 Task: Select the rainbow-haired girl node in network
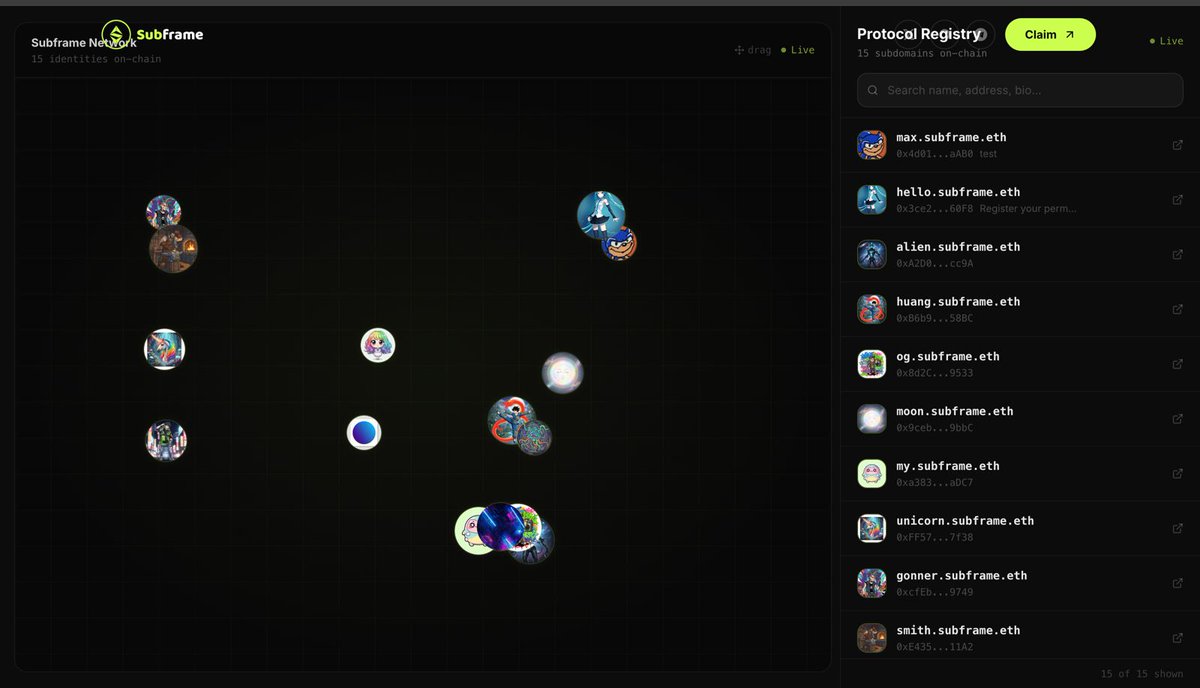pyautogui.click(x=378, y=345)
